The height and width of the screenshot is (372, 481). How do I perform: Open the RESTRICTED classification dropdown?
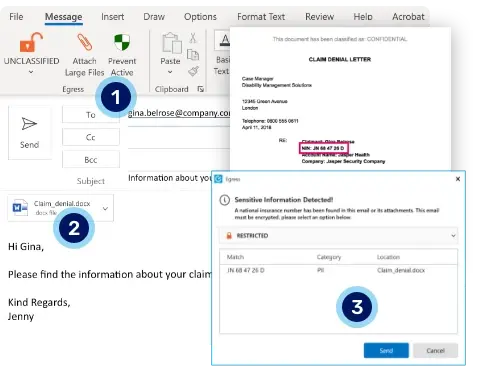point(338,236)
